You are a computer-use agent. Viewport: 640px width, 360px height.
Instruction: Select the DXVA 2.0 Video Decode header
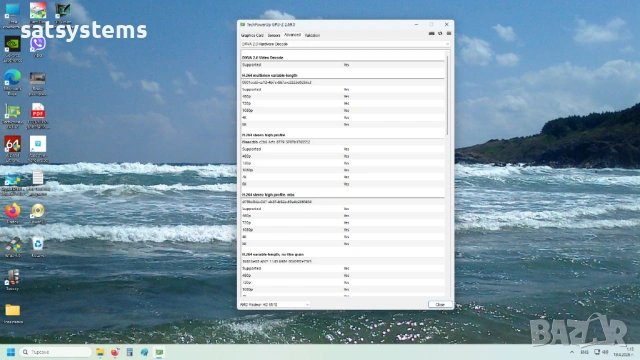(262, 58)
